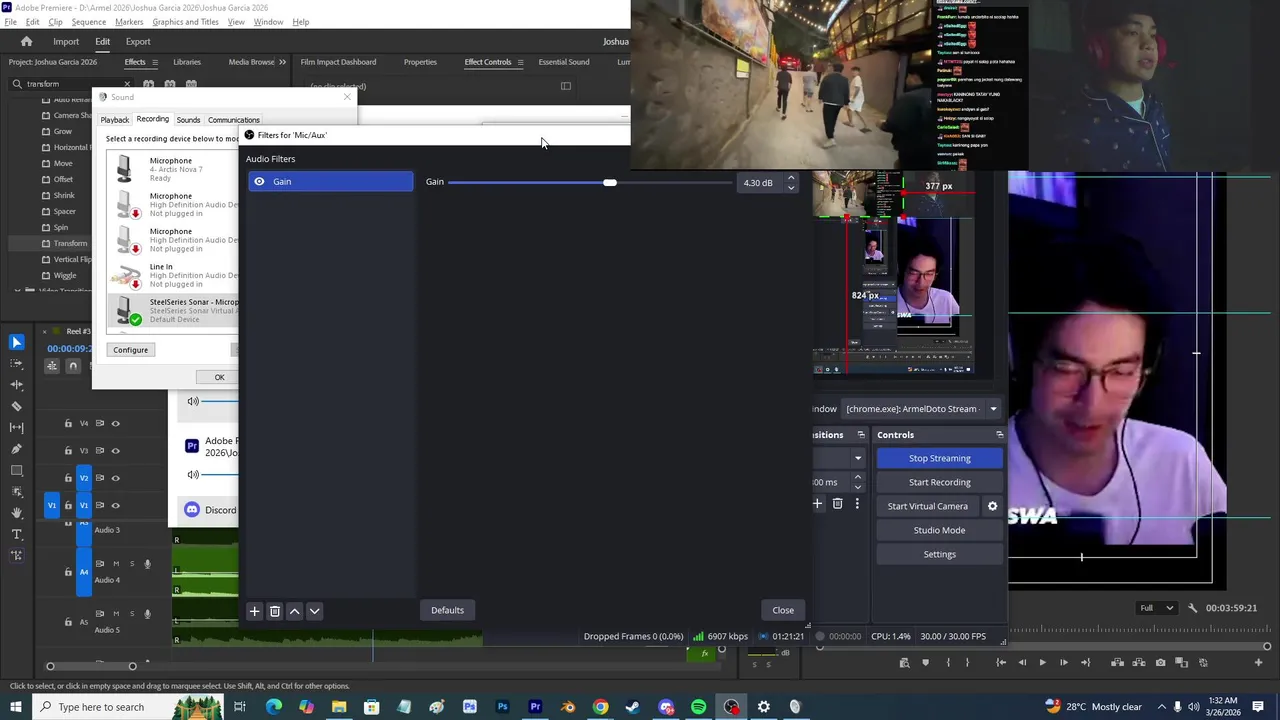Screen dimensions: 1280x720
Task: Click Mark Out bracket icon
Action: pos(967,662)
